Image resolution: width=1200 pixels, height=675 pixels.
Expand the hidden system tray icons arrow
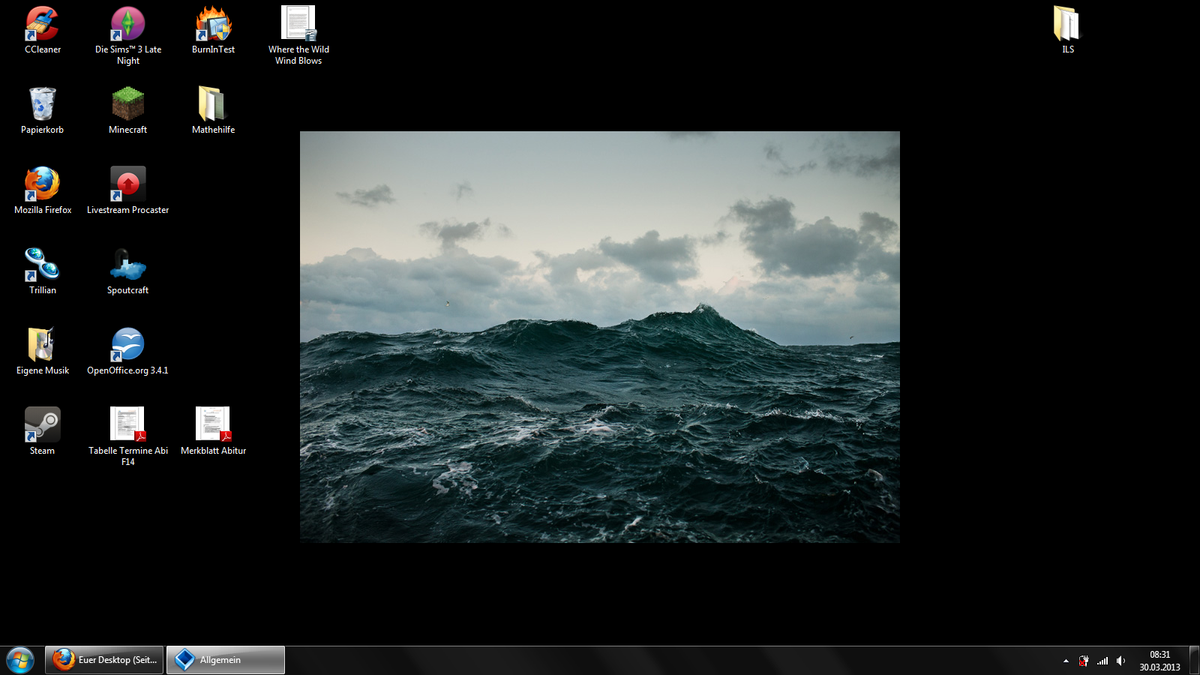[x=1066, y=661]
